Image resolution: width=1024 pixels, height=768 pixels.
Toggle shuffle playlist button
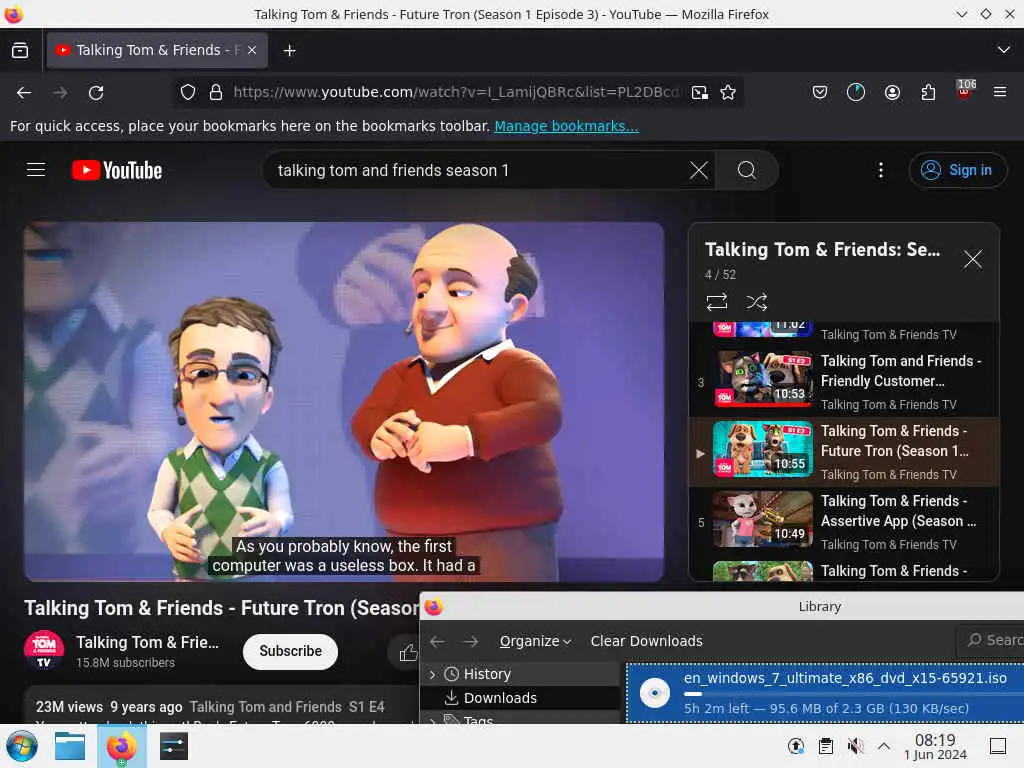(x=756, y=302)
